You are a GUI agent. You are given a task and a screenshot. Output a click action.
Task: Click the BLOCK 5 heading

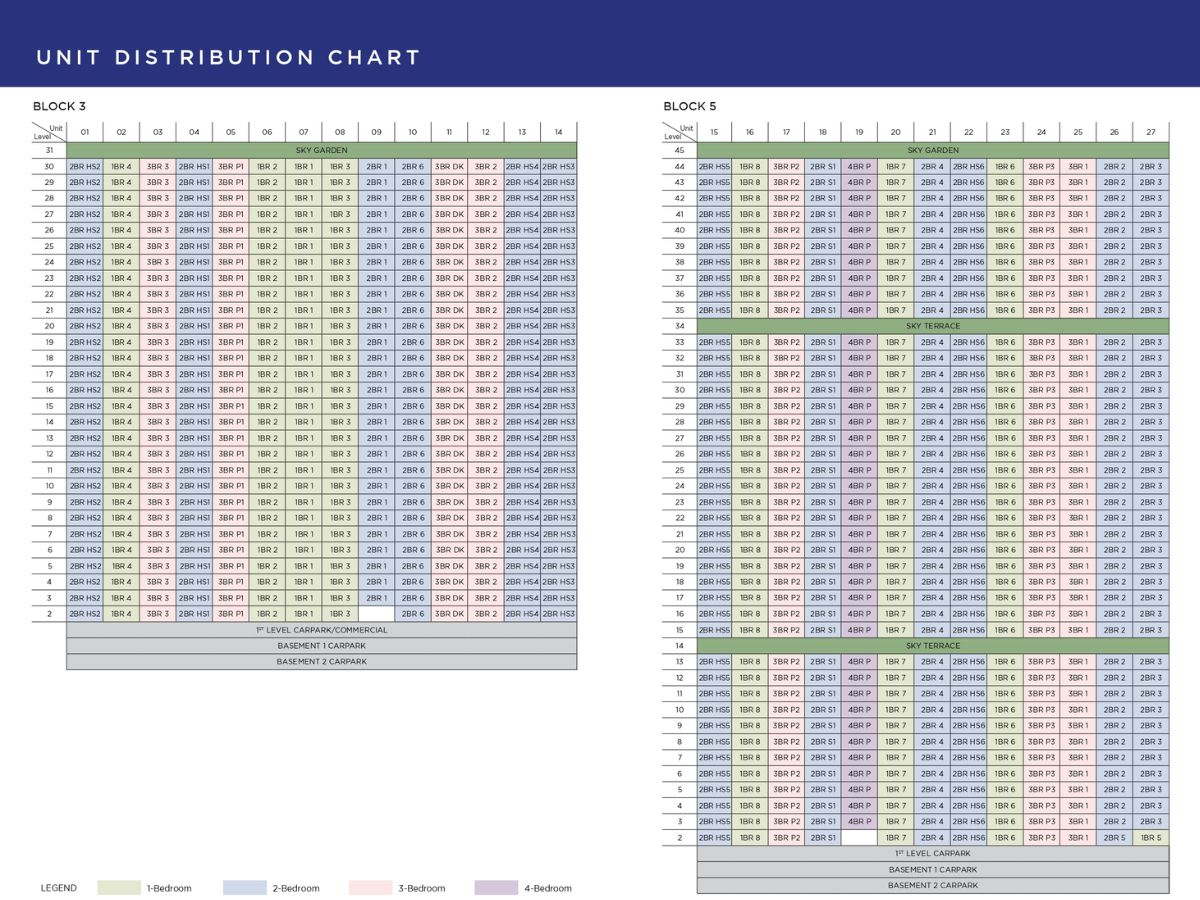(x=690, y=106)
